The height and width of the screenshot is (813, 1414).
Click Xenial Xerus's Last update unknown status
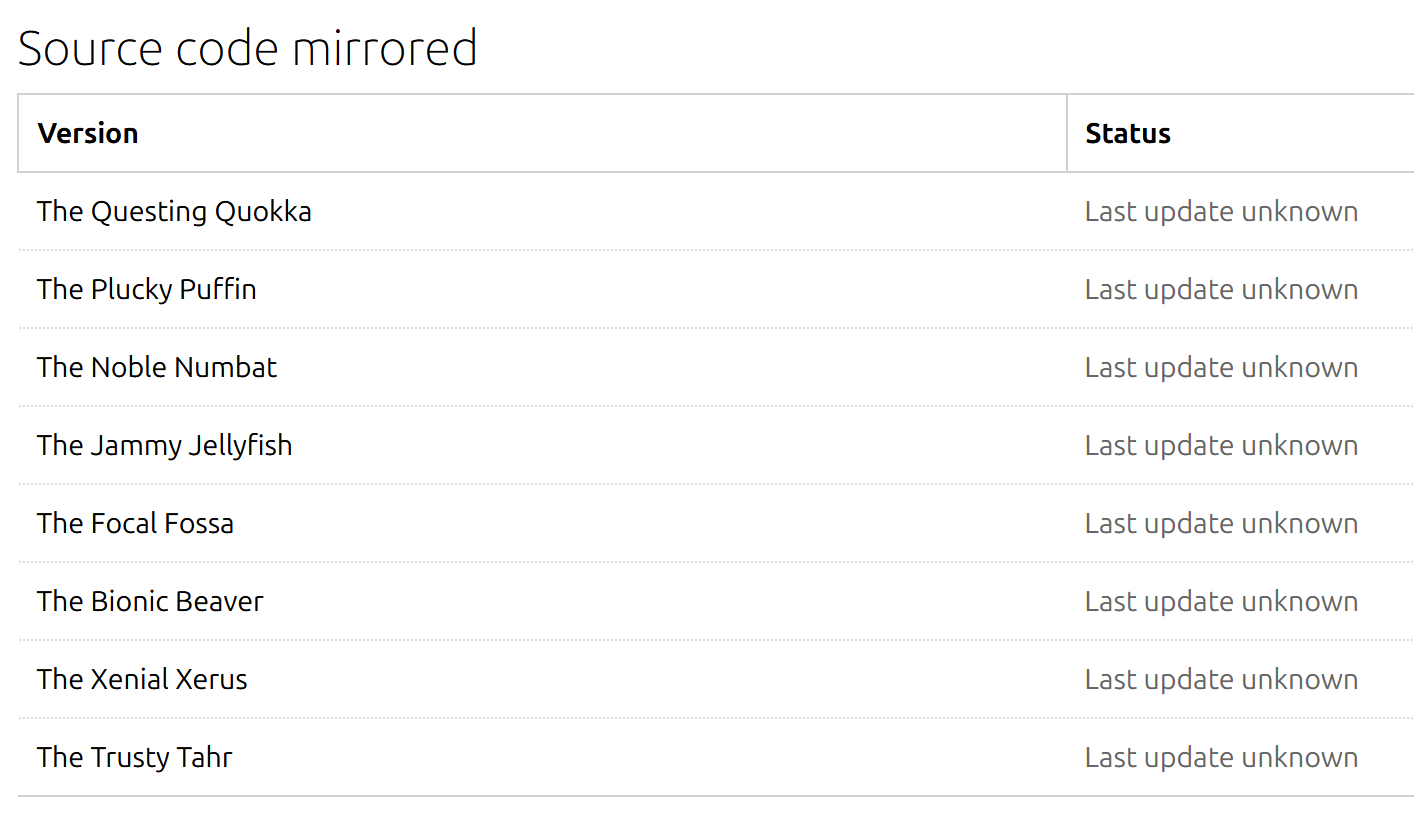point(1221,679)
